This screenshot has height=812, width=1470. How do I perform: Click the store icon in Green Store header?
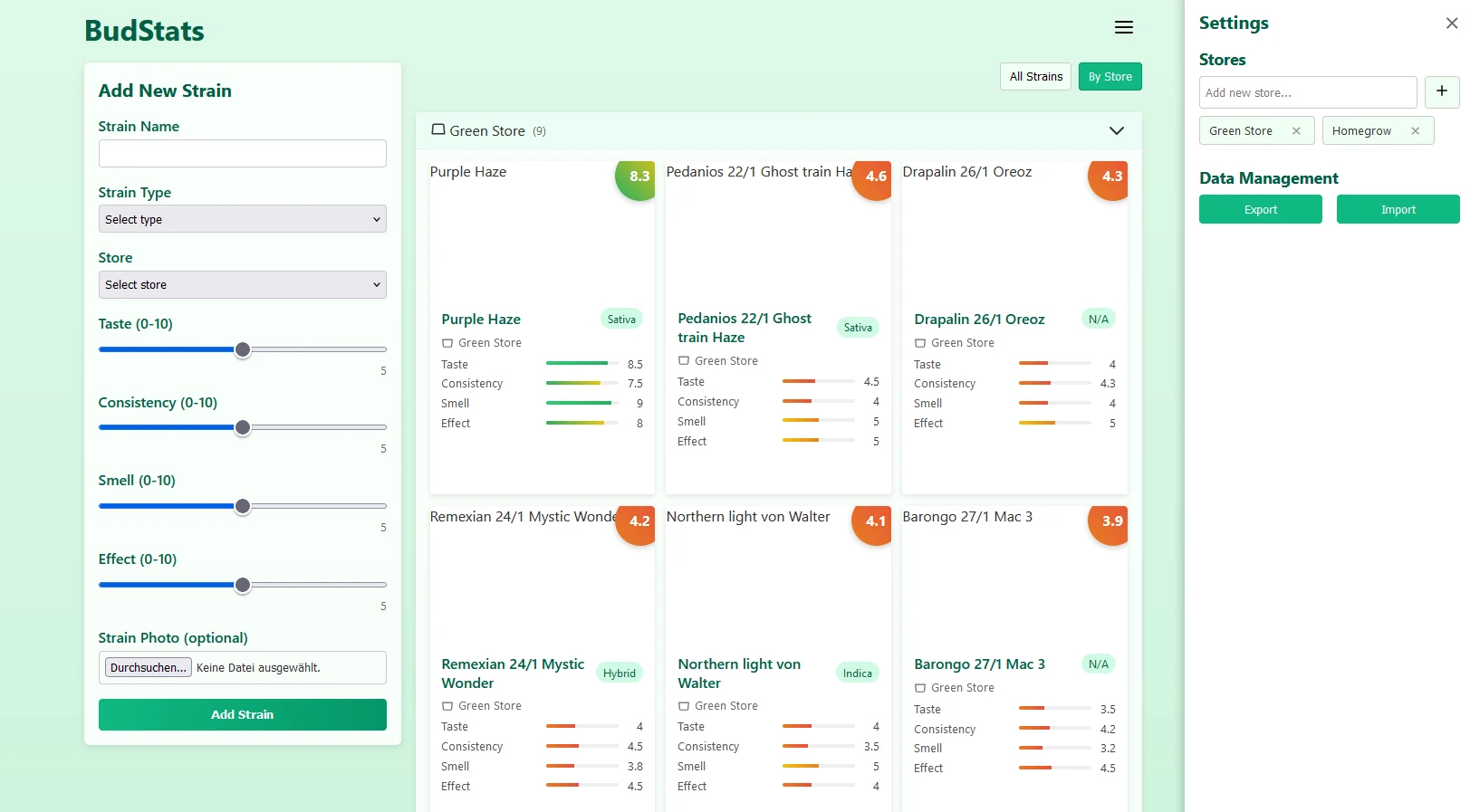click(438, 130)
